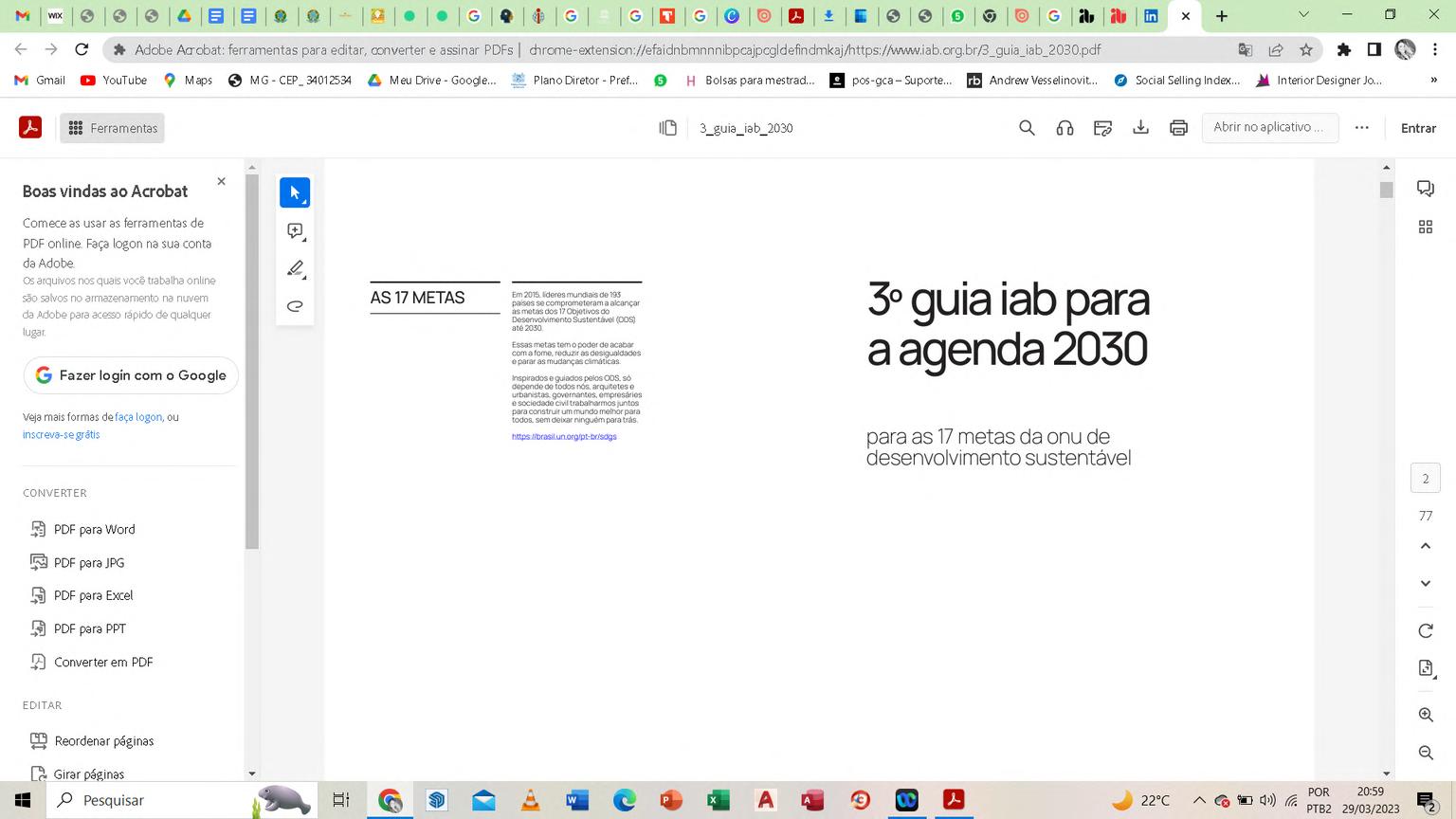
Task: Select PDF para JPG converter
Action: click(x=78, y=562)
